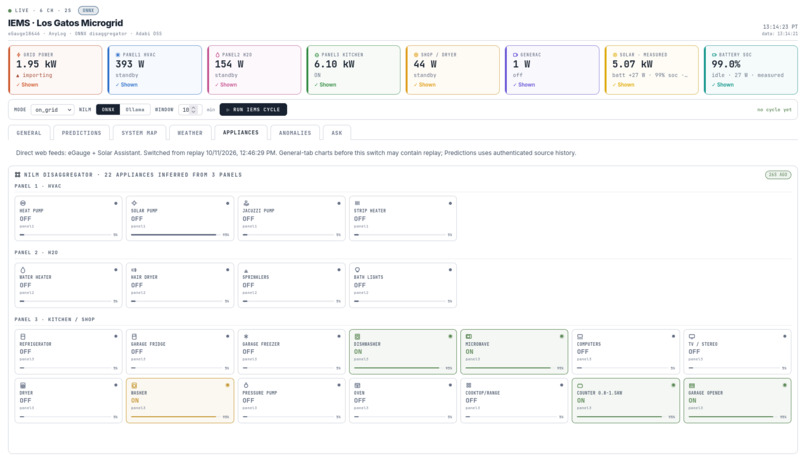Image resolution: width=806 pixels, height=460 pixels.
Task: Open the Ask tab
Action: coord(337,133)
